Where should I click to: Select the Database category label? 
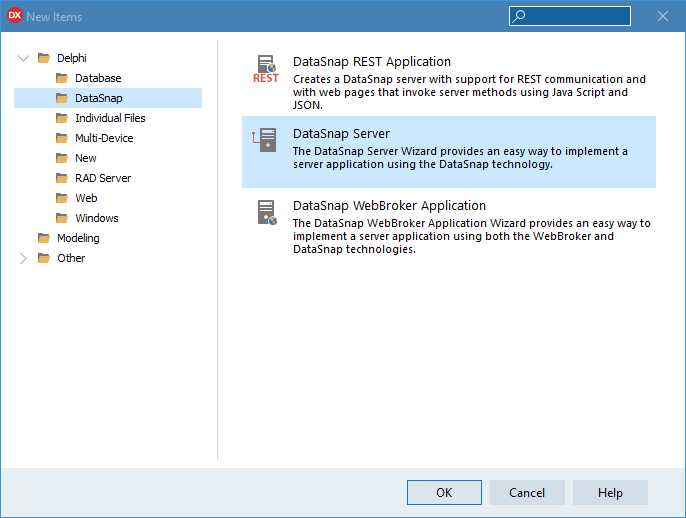tap(98, 78)
